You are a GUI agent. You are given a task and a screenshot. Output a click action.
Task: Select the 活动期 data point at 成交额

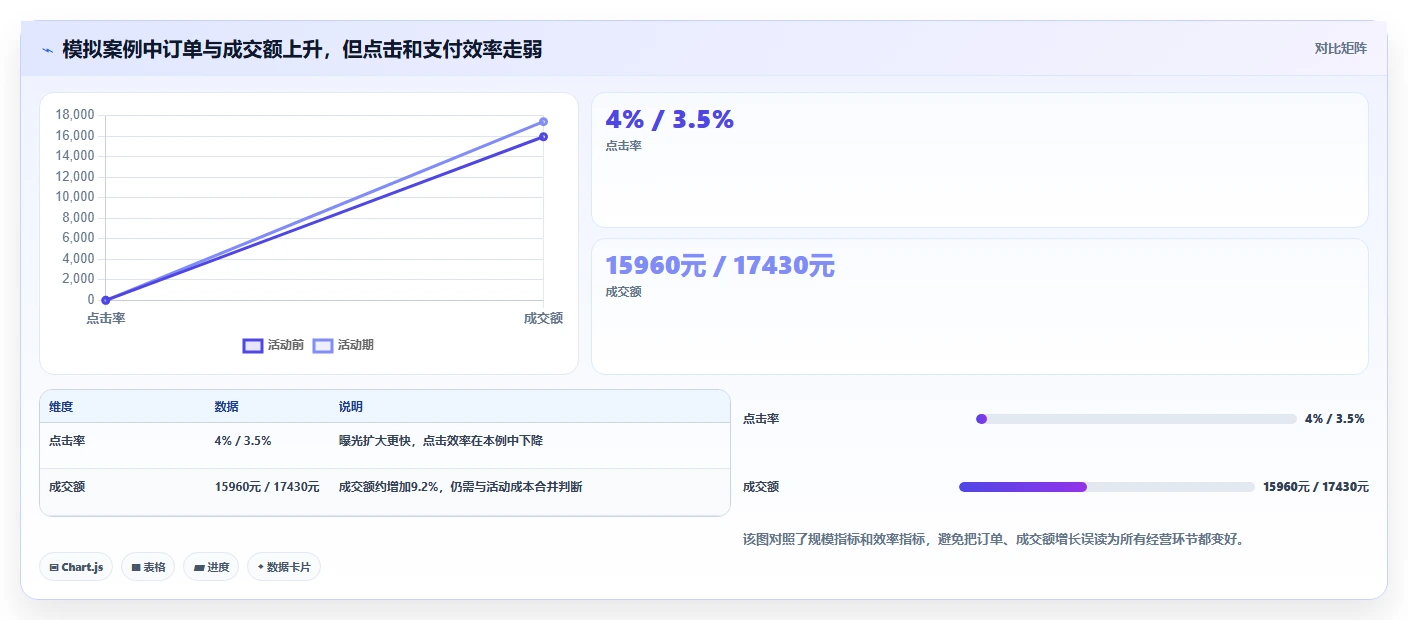tap(543, 122)
